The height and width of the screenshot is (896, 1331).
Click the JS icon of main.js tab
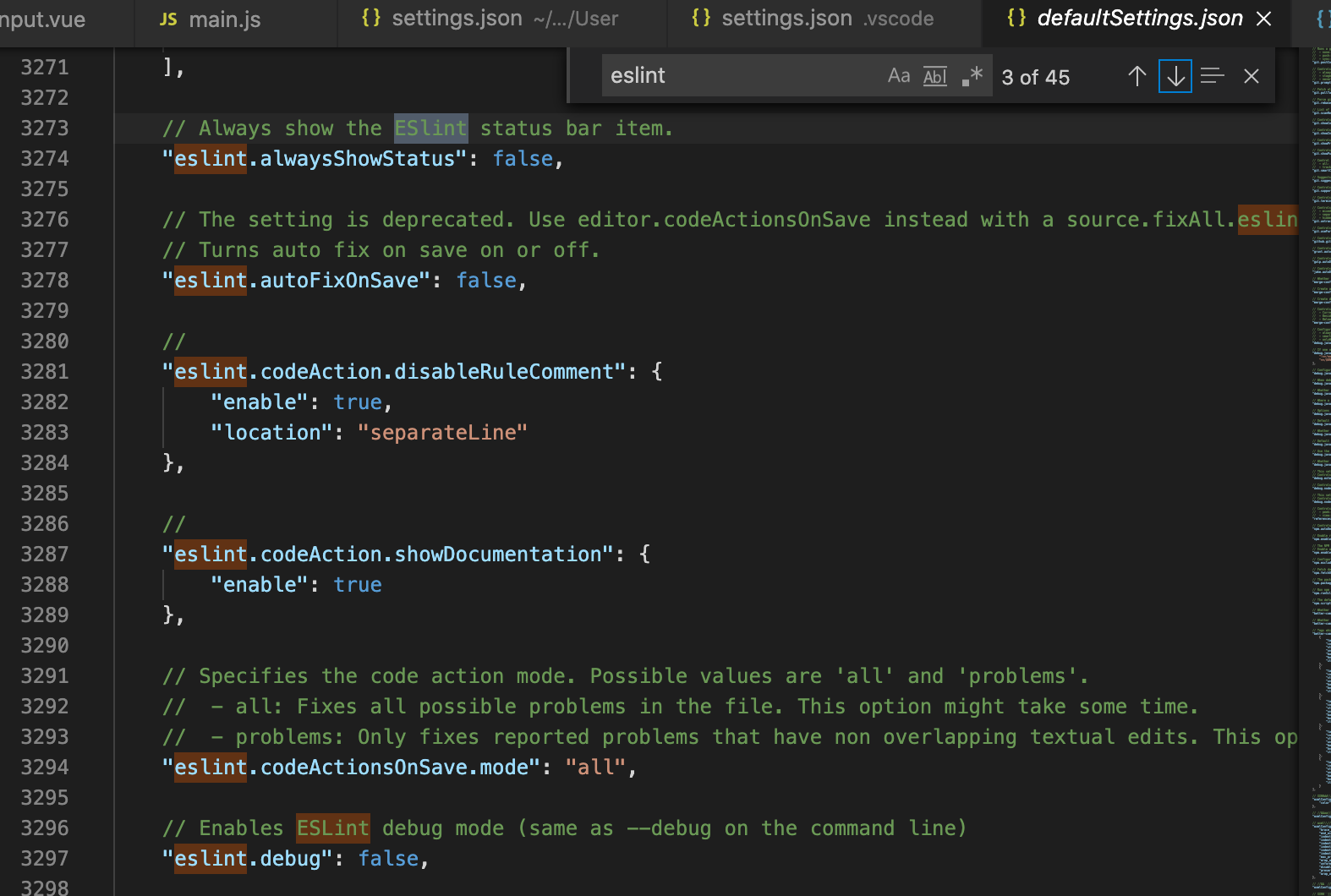click(x=168, y=19)
